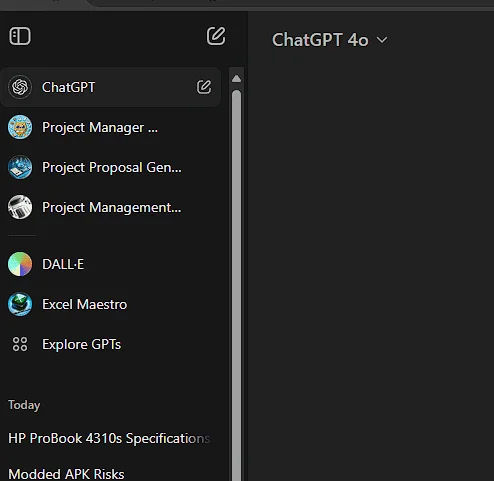The image size is (494, 481).
Task: Open the Project Manager ... GPT
Action: pos(111,127)
